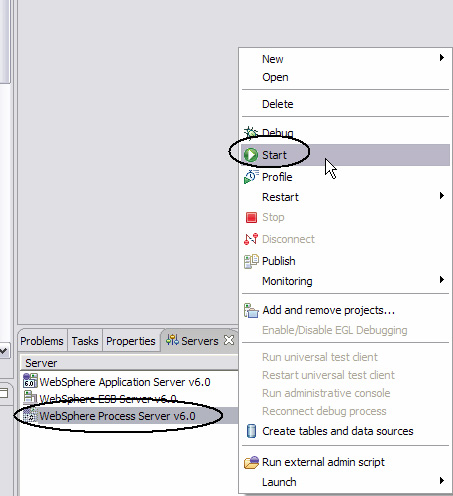Click the Profile stopwatch icon
Image resolution: width=453 pixels, height=496 pixels.
[x=251, y=177]
